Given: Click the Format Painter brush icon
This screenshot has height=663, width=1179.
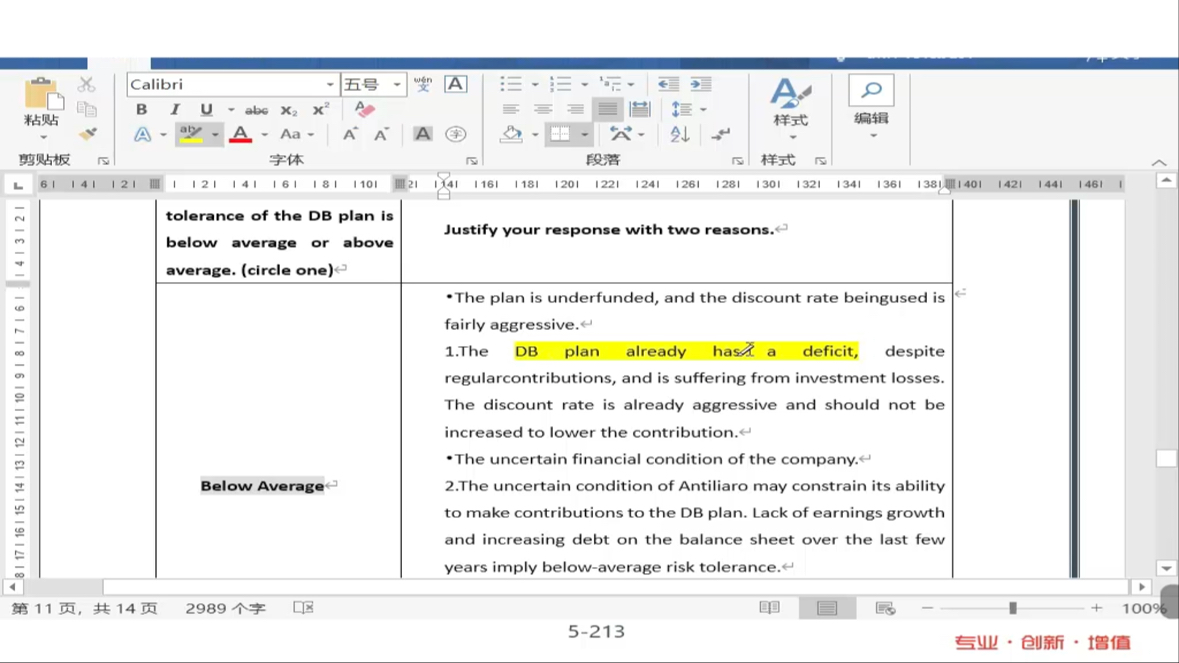Looking at the screenshot, I should 88,134.
